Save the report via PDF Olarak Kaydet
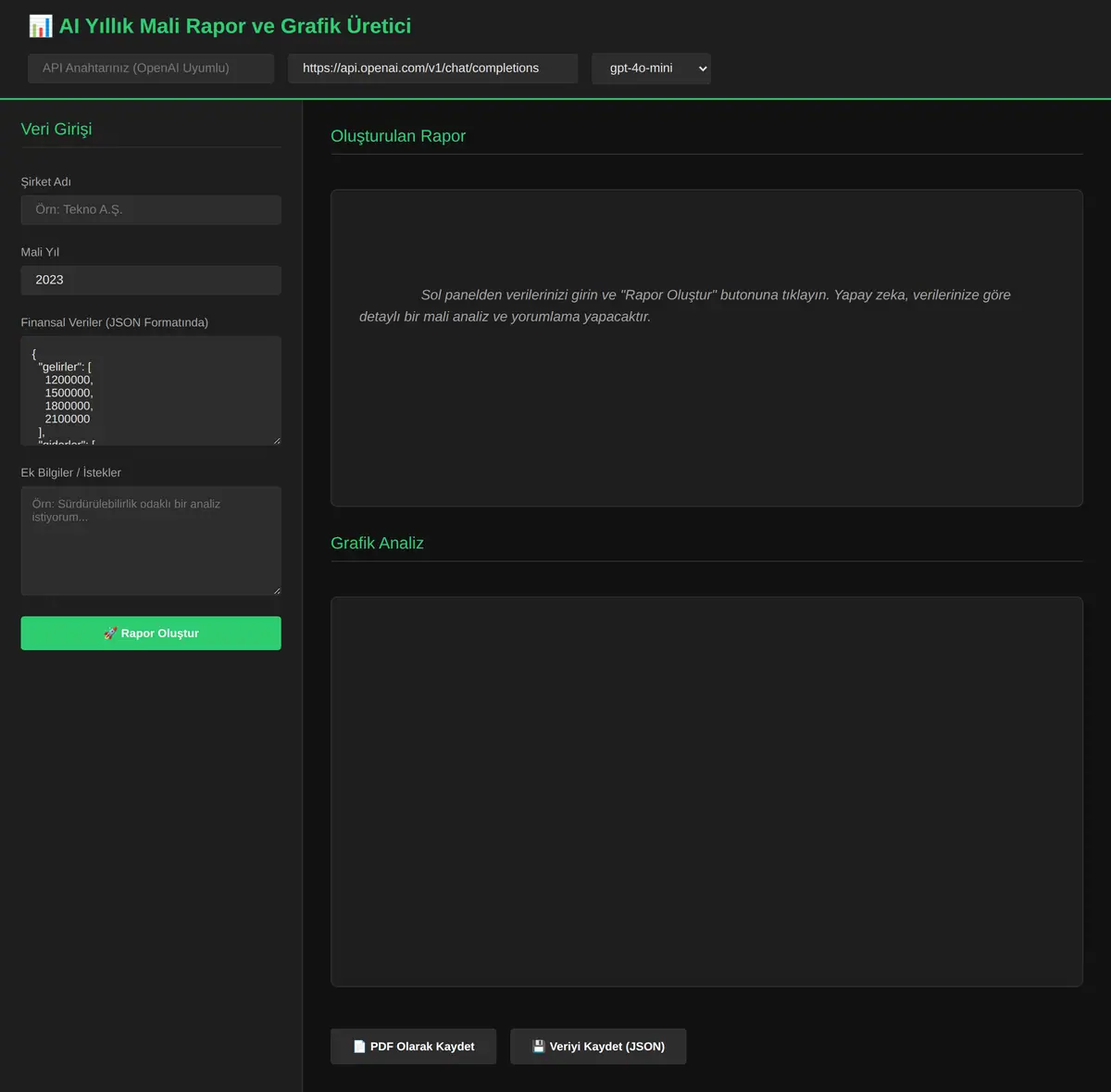 click(414, 1047)
